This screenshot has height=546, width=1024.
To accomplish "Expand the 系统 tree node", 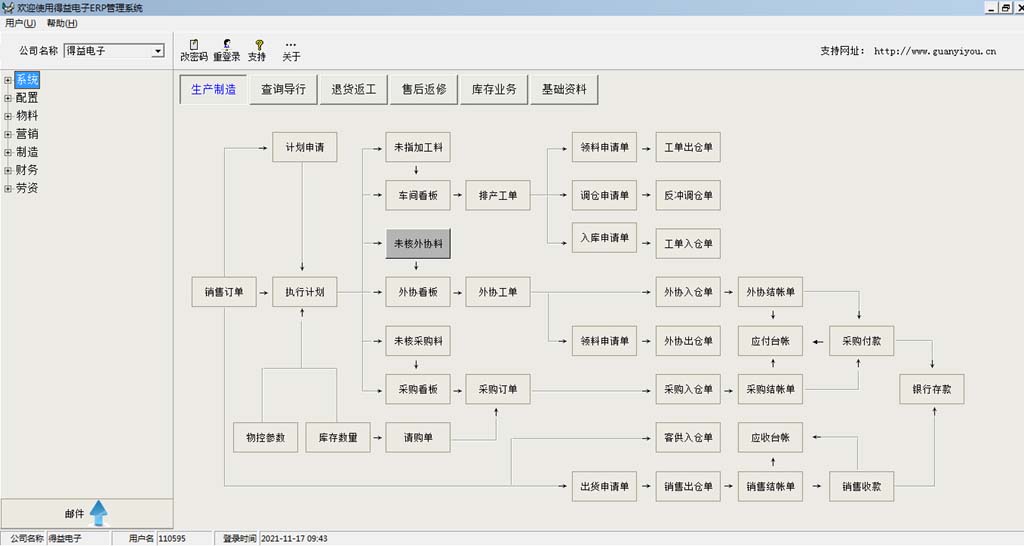I will 8,80.
